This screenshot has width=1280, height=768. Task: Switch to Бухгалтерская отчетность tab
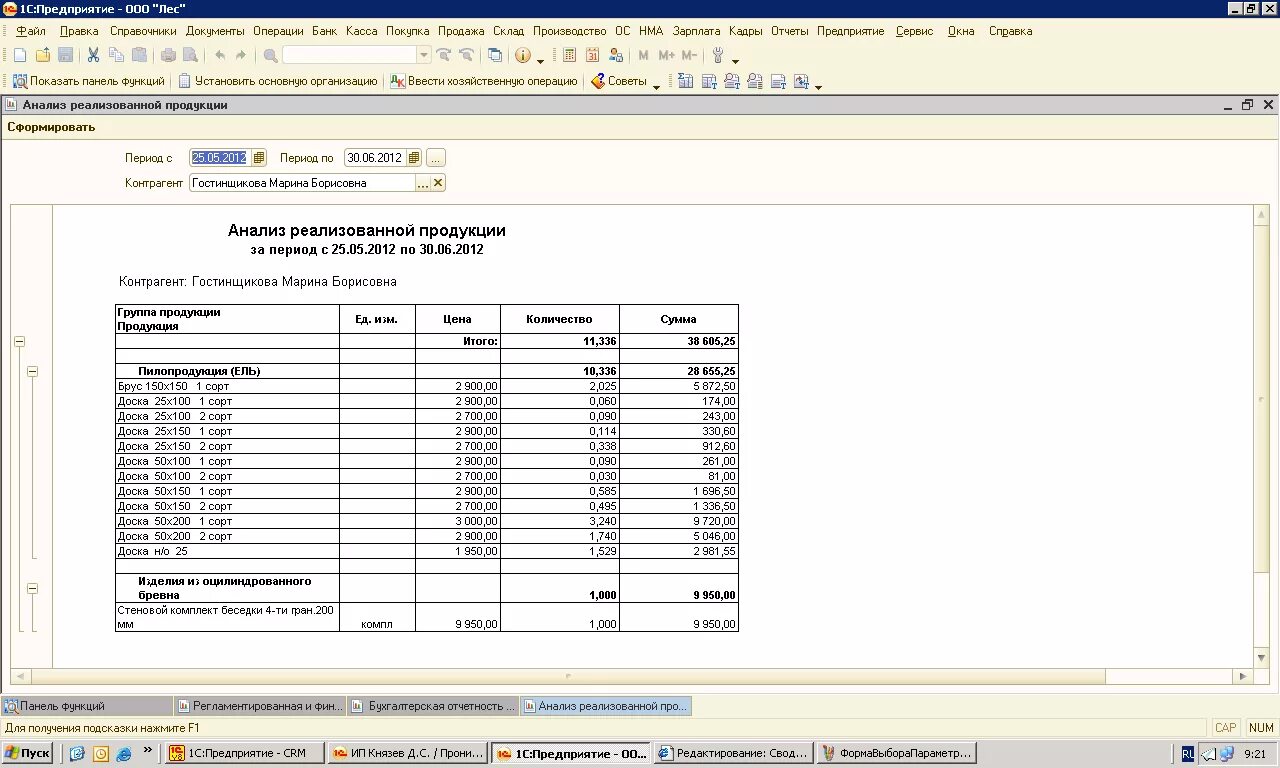coord(434,706)
